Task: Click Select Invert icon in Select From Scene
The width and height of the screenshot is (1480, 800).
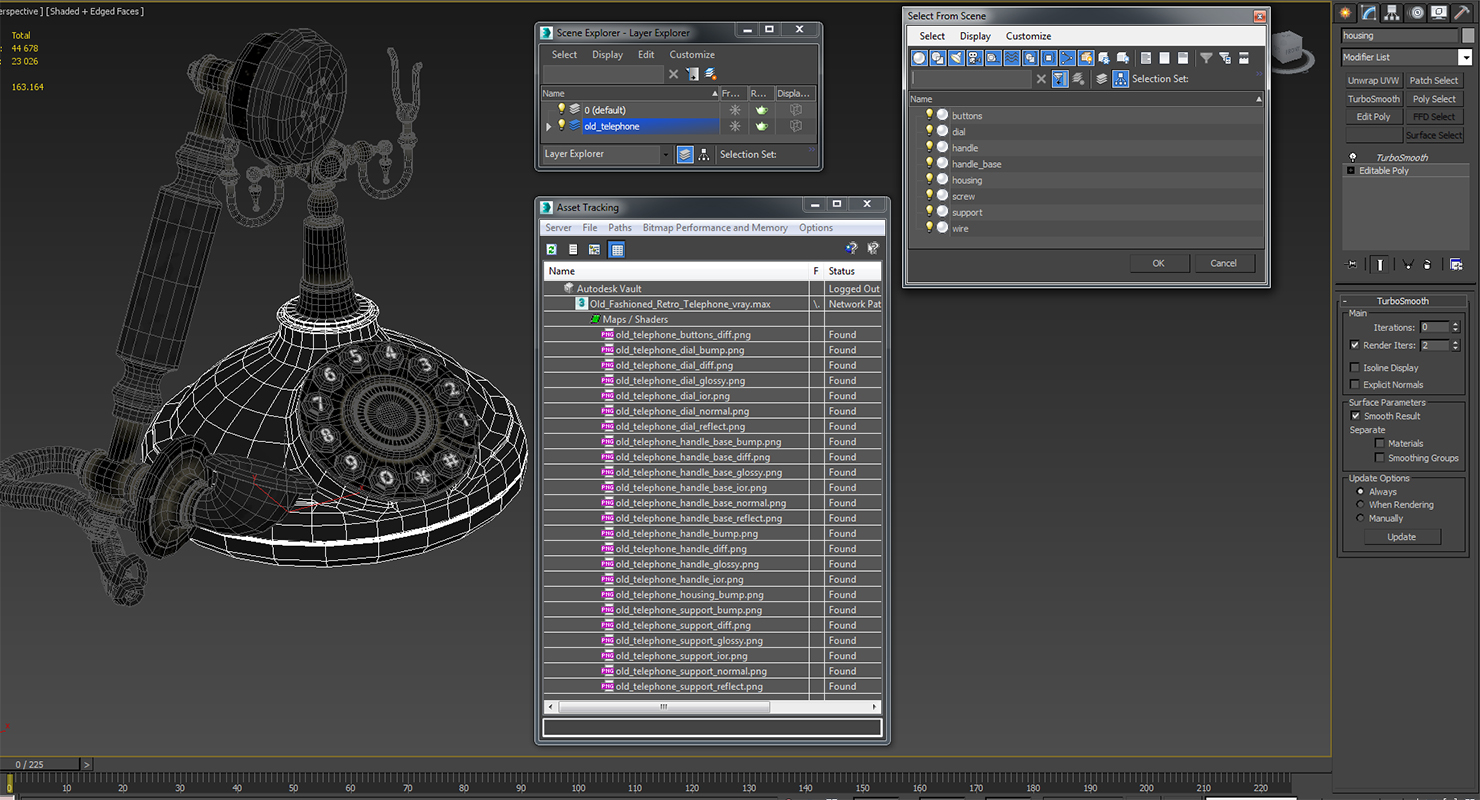Action: [1182, 58]
